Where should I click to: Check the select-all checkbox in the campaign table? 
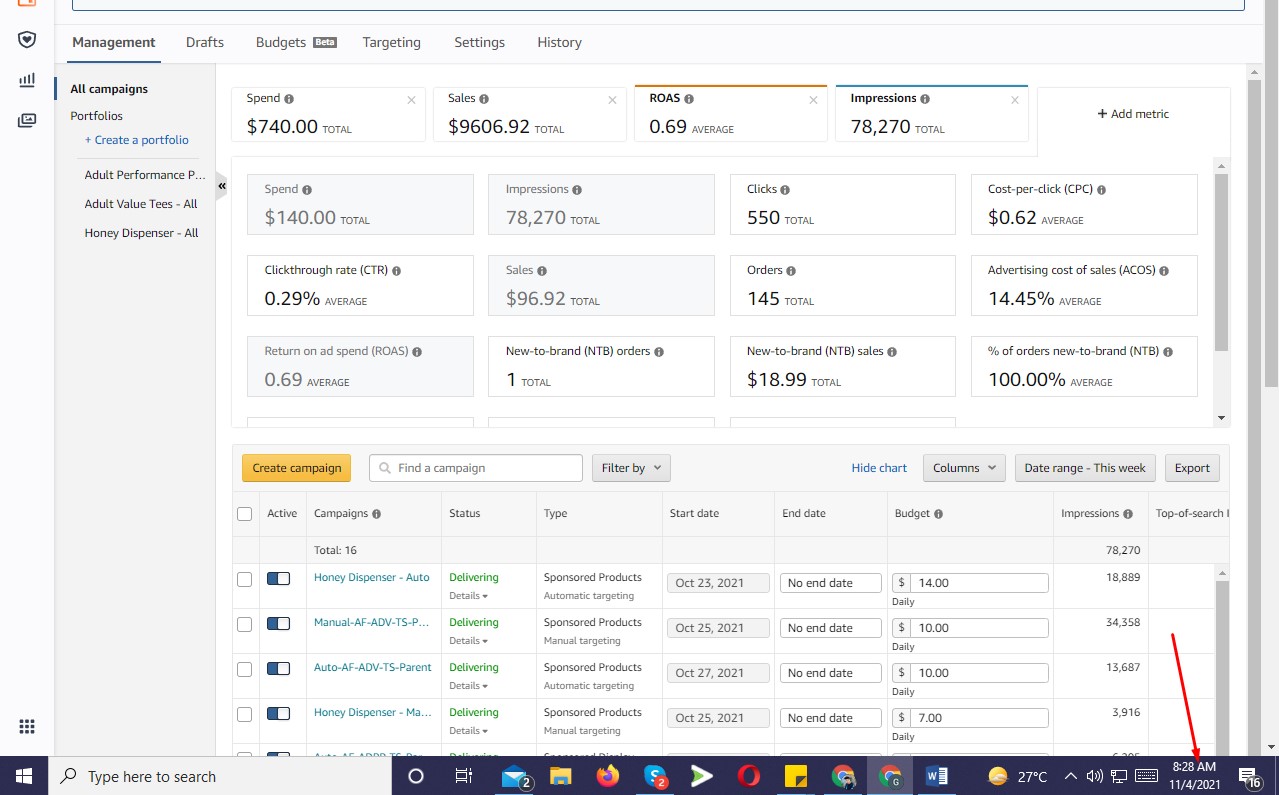(x=245, y=513)
